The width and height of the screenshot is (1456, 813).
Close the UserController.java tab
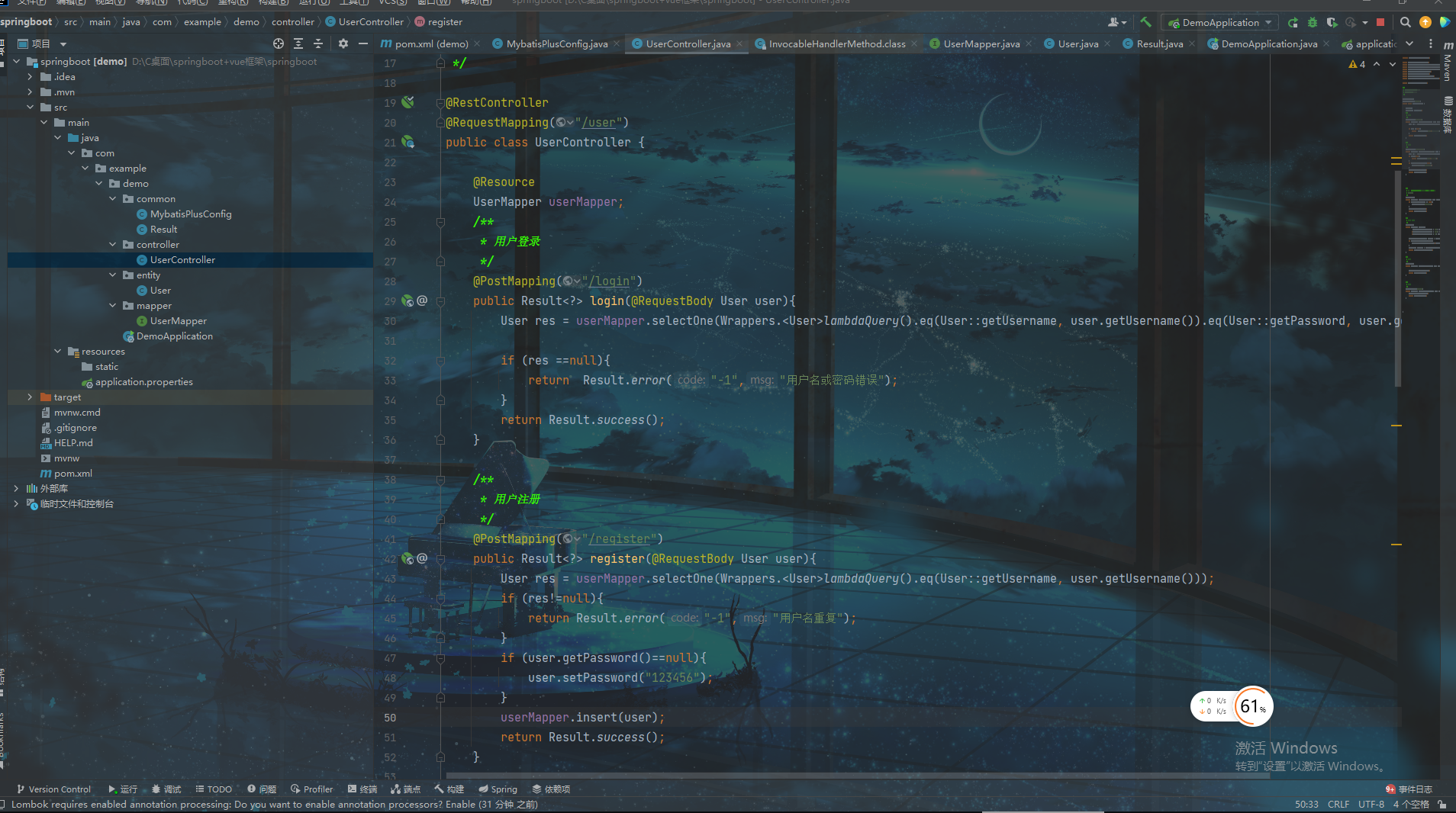point(739,43)
